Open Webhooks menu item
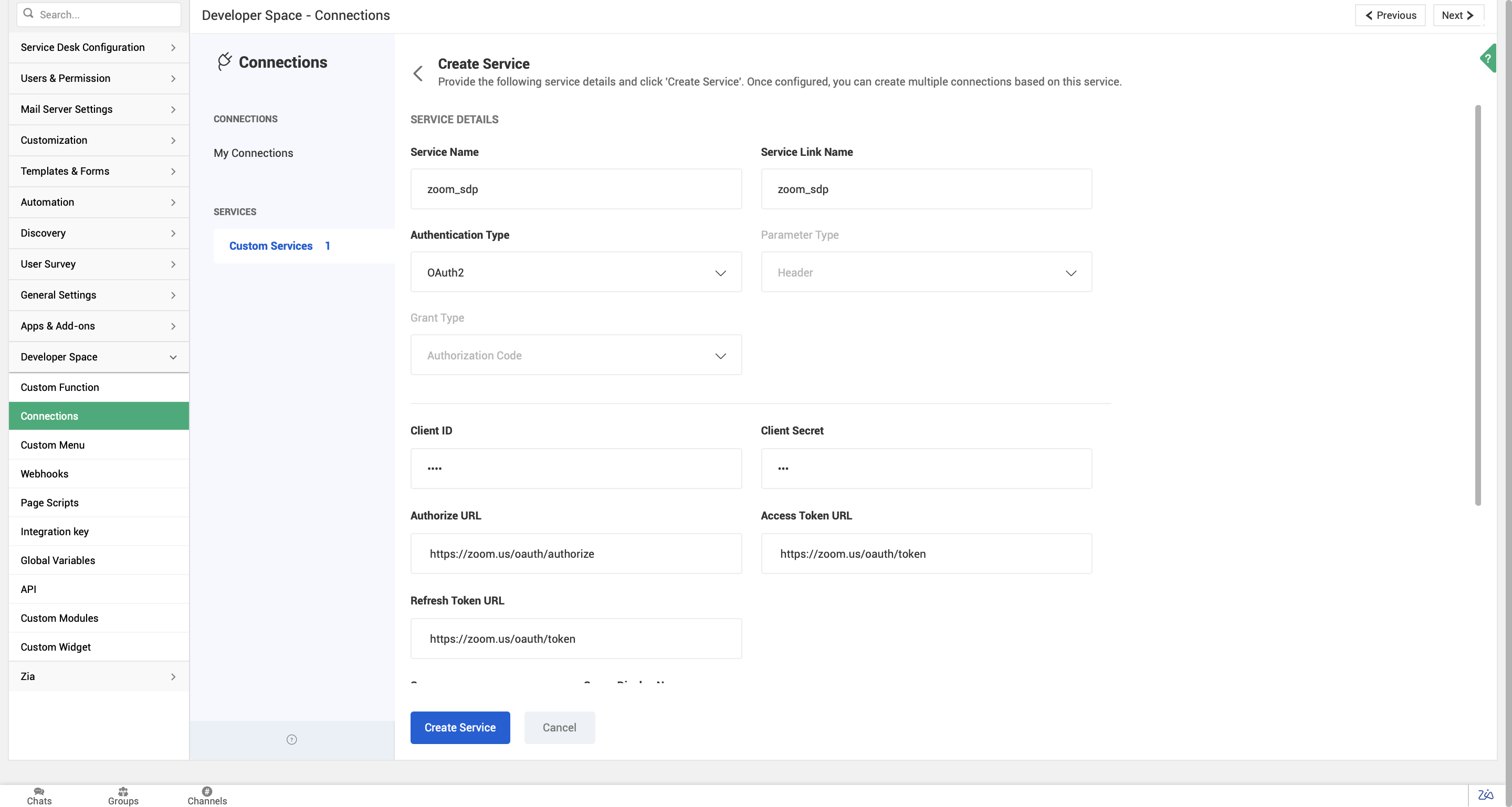The width and height of the screenshot is (1512, 807). tap(99, 473)
